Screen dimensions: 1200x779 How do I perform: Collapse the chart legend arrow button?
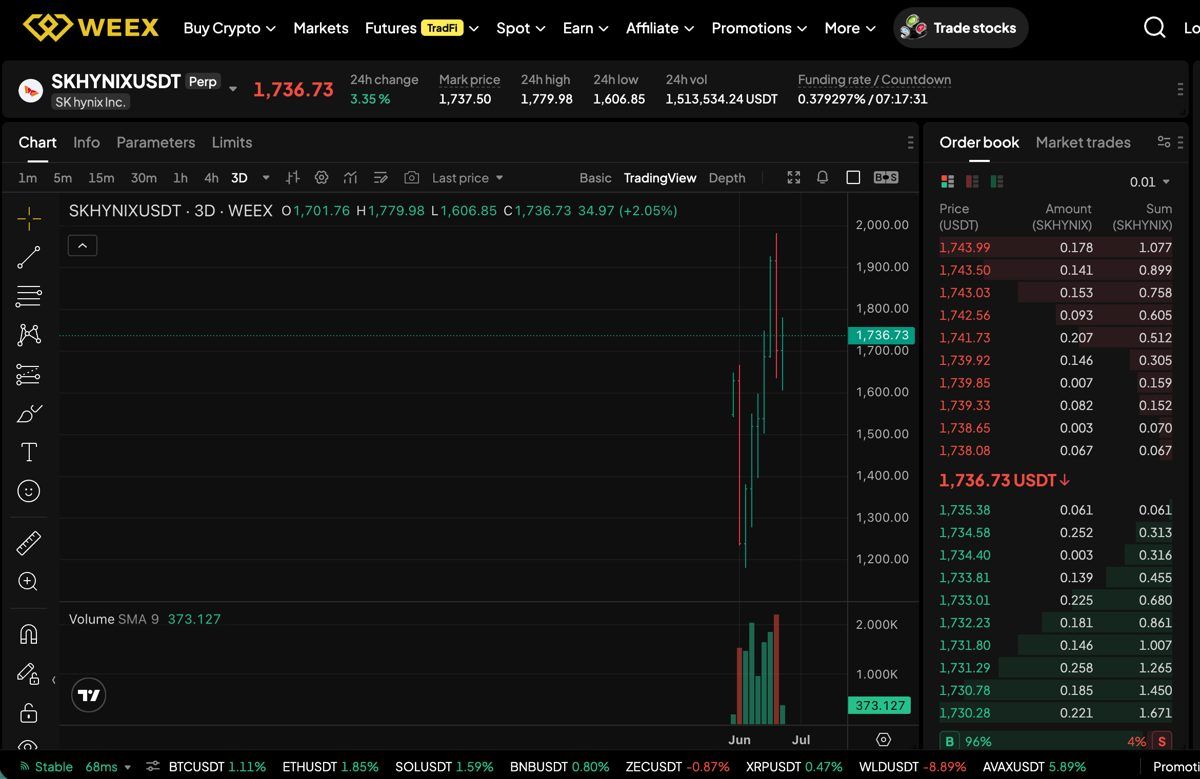(x=82, y=245)
